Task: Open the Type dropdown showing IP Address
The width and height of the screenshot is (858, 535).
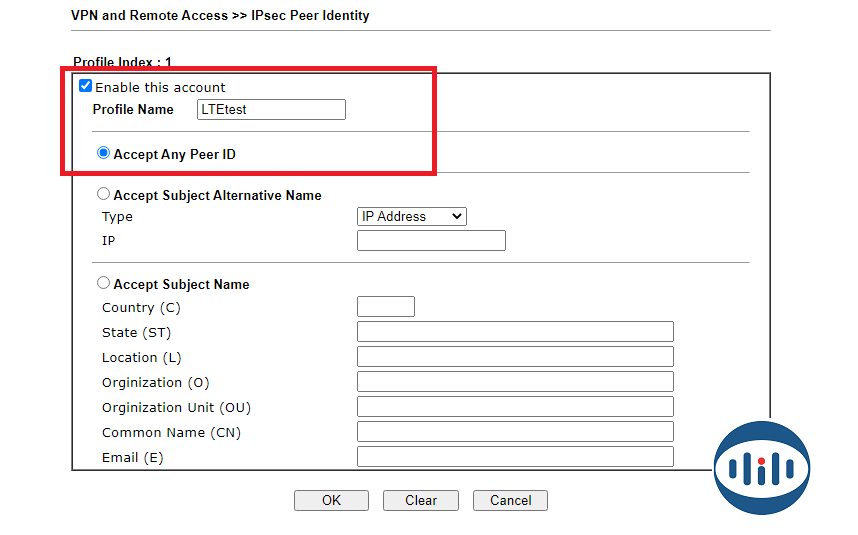Action: coord(411,216)
